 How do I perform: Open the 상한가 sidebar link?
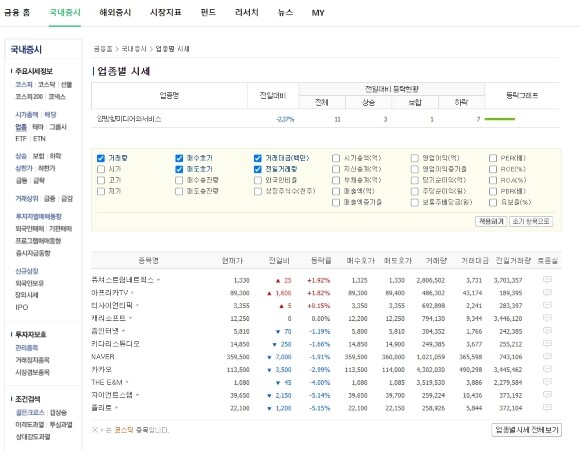coord(24,169)
